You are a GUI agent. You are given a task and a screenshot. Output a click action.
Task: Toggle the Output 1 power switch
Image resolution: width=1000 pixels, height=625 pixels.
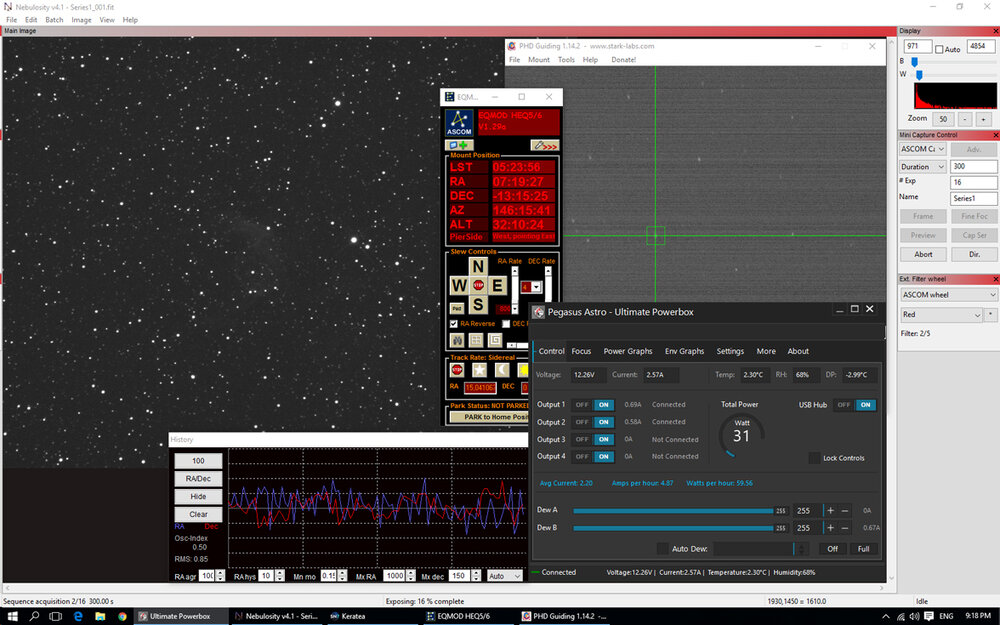(x=592, y=405)
